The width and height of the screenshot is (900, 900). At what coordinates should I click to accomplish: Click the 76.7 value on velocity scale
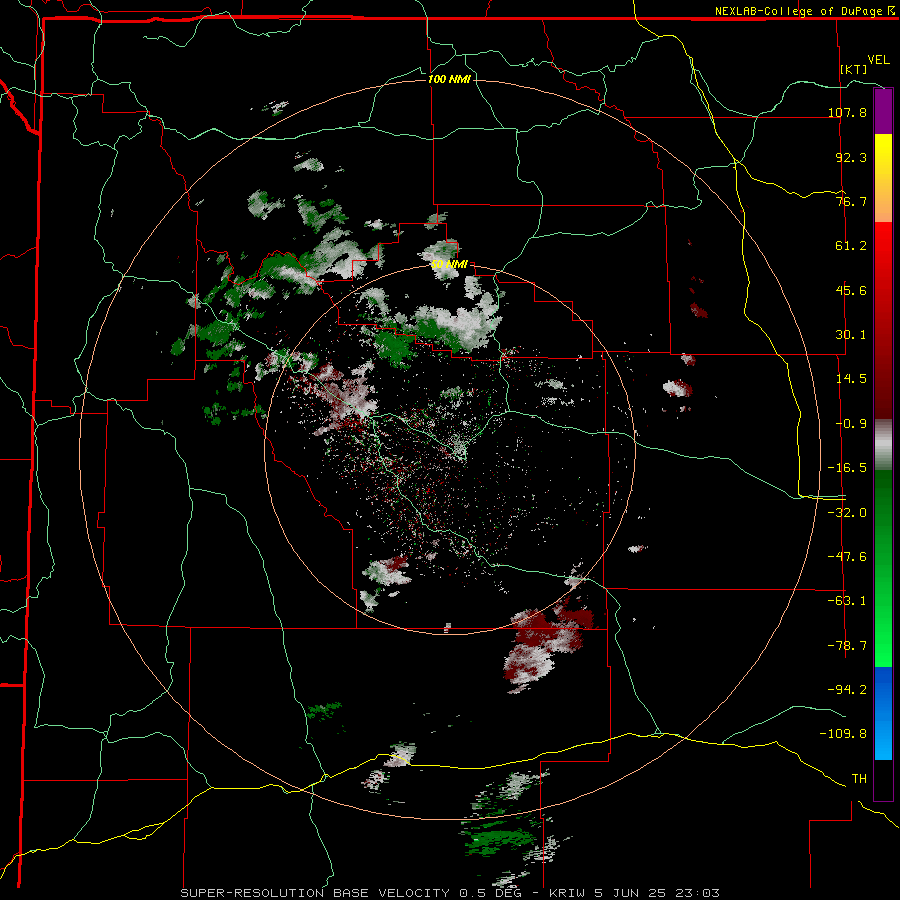[851, 201]
